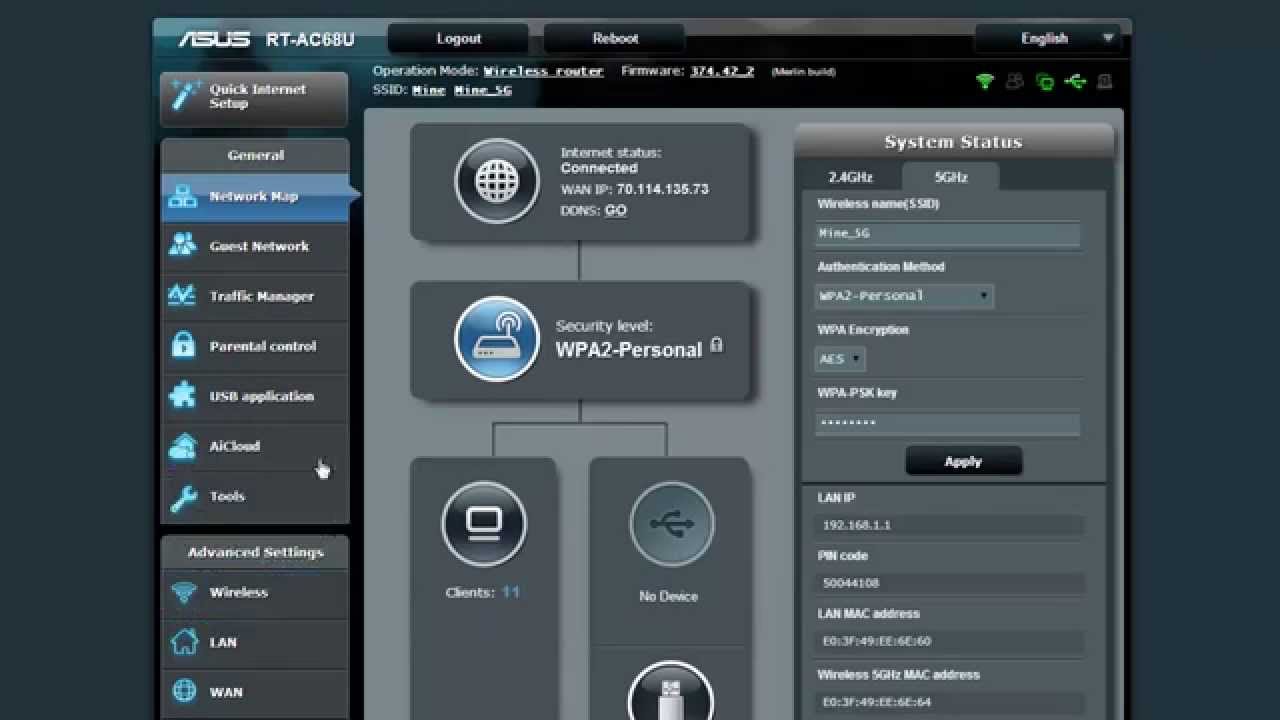Viewport: 1280px width, 720px height.
Task: Click the green Wi-Fi status icon in header
Action: [985, 81]
